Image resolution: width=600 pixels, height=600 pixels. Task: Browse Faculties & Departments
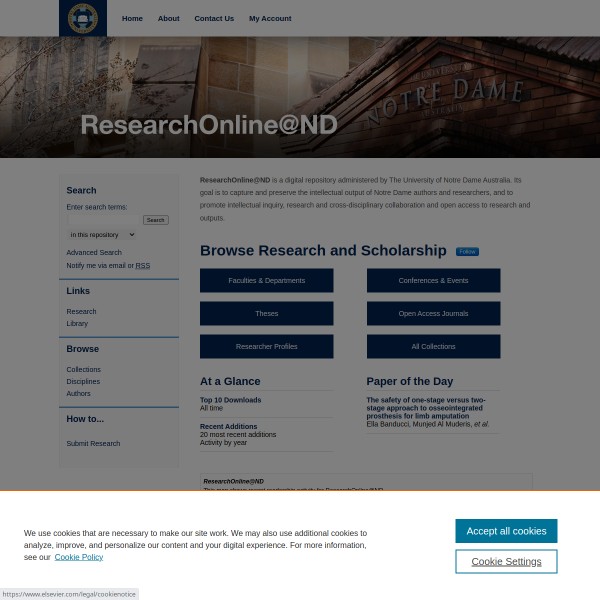point(266,281)
